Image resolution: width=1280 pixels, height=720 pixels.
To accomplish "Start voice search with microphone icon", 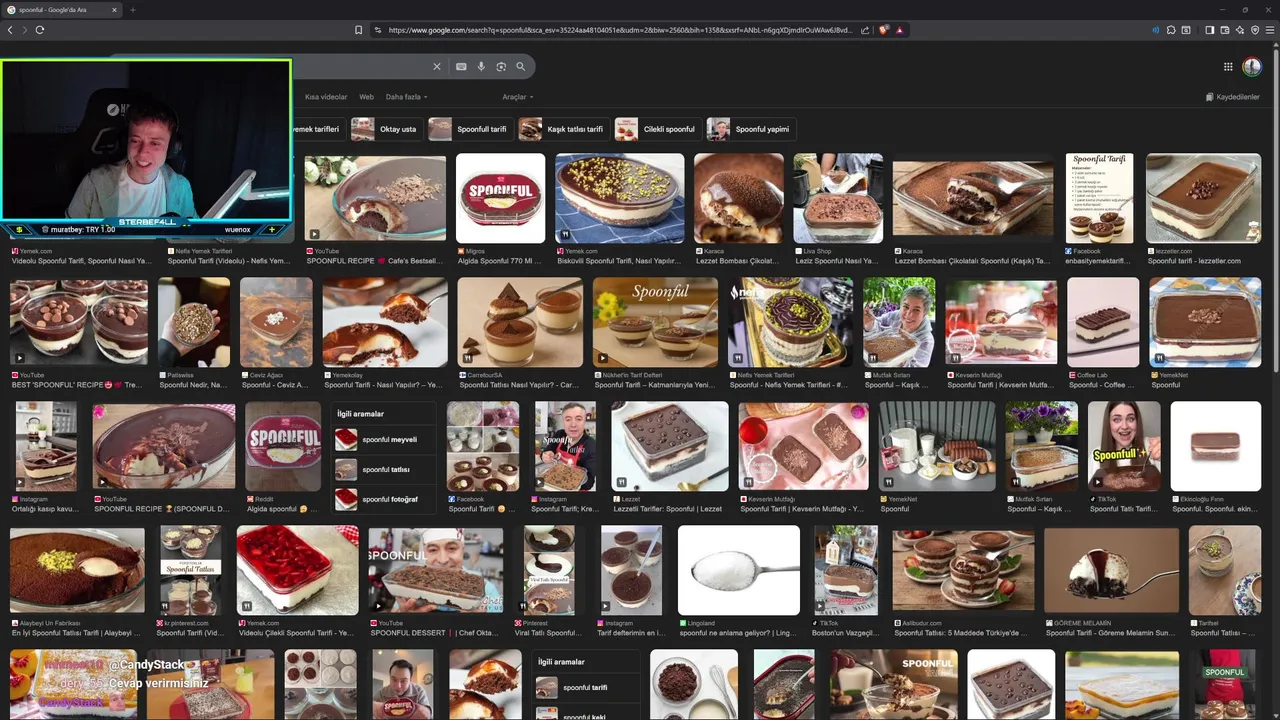I will click(x=481, y=67).
